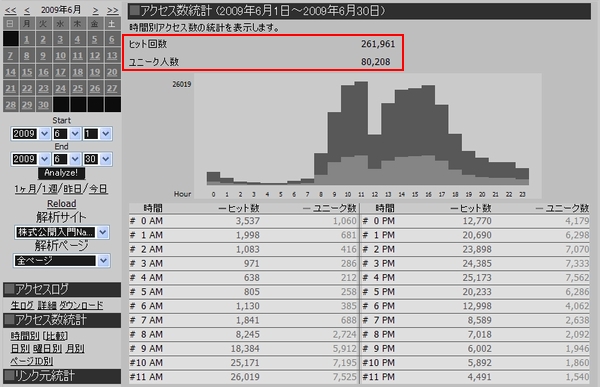The width and height of the screenshot is (600, 387).
Task: Open the 曜日別 statistics view
Action: (x=48, y=349)
